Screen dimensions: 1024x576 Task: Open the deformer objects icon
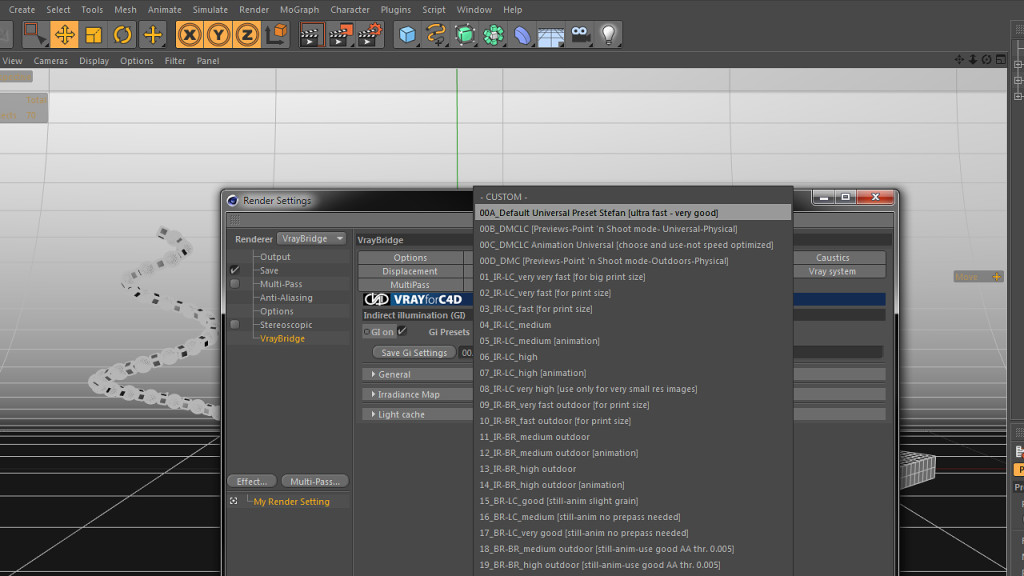tap(522, 35)
